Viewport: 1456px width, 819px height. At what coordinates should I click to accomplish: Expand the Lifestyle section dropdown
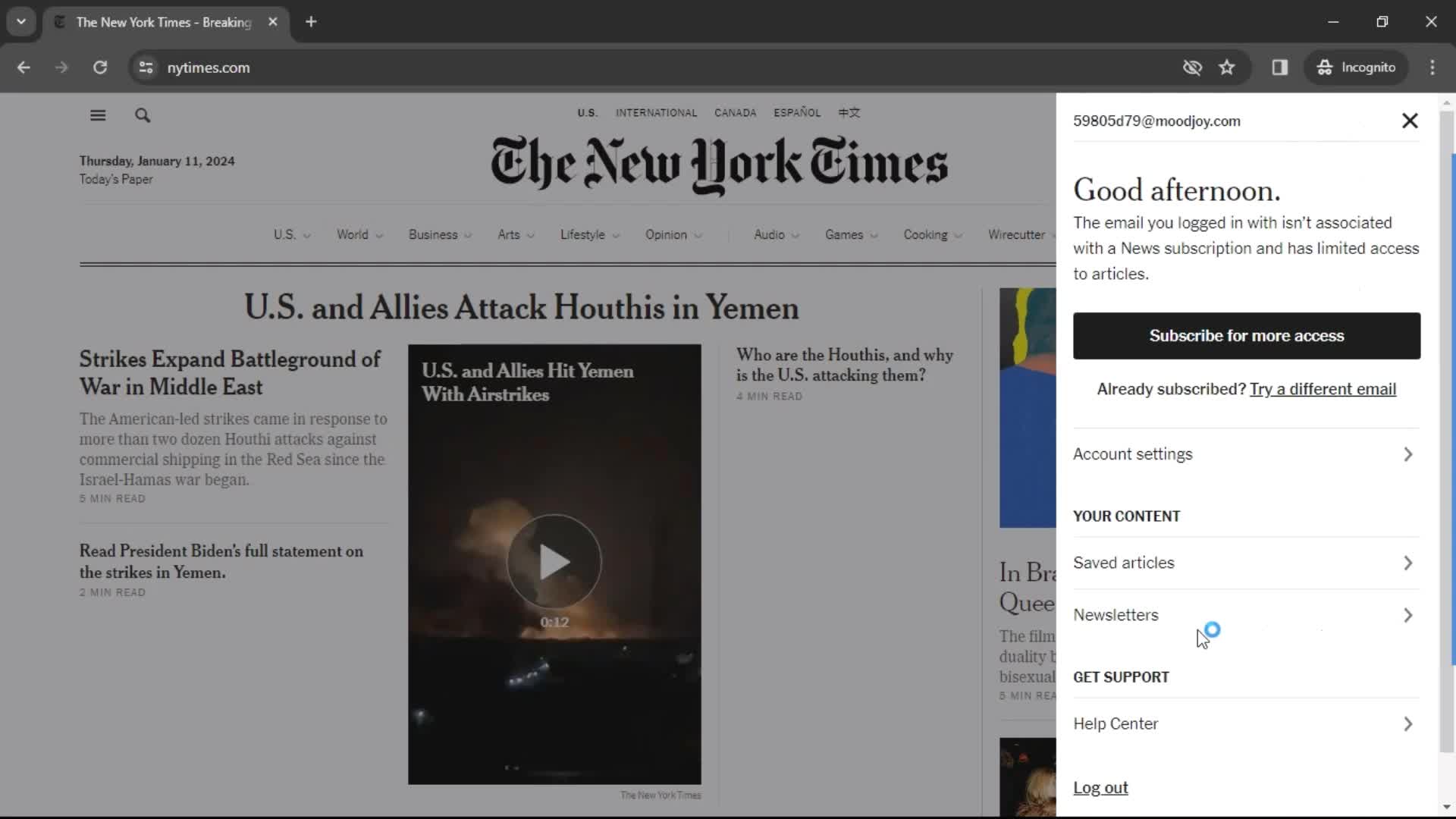coord(590,235)
